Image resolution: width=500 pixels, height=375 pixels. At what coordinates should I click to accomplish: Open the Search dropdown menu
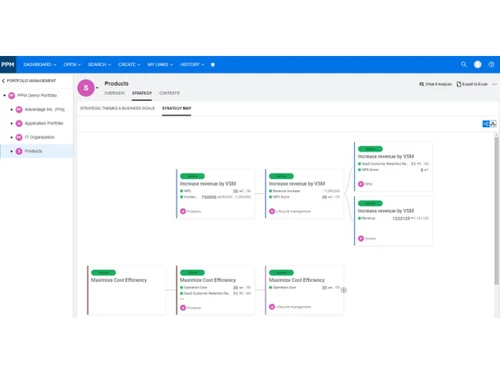[x=99, y=65]
